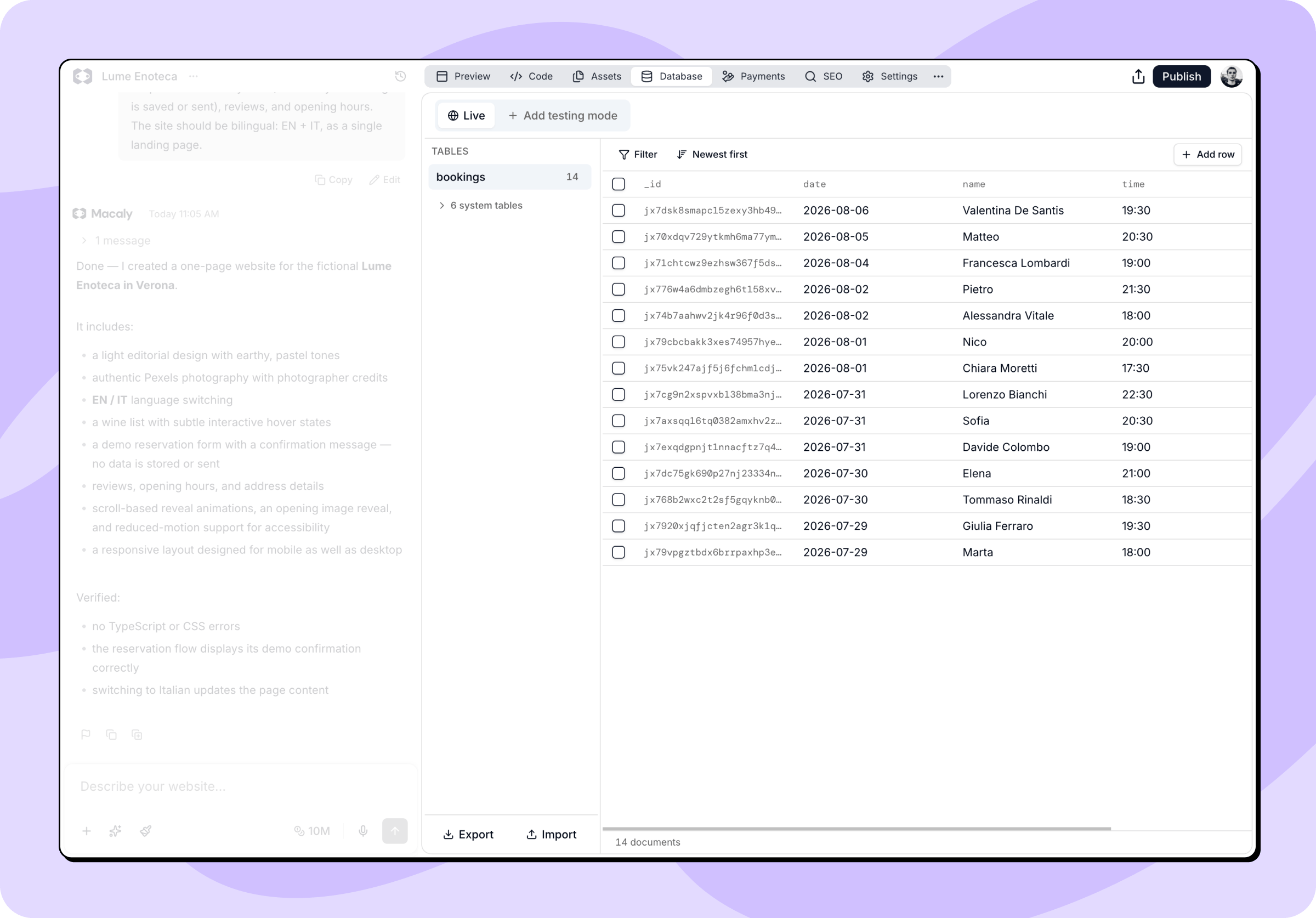
Task: Switch to the Settings tab
Action: [889, 76]
